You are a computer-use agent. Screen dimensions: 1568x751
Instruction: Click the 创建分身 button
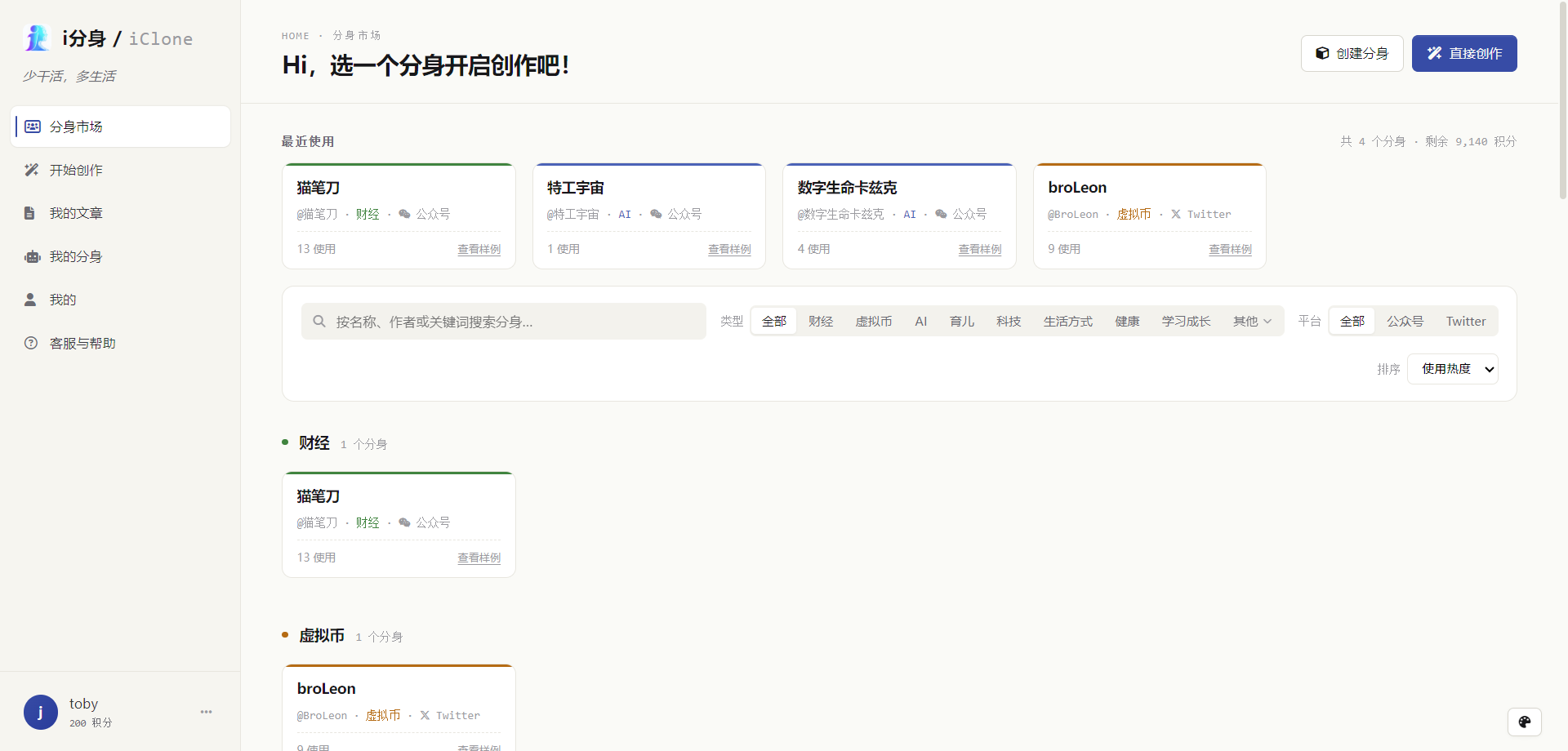1352,53
